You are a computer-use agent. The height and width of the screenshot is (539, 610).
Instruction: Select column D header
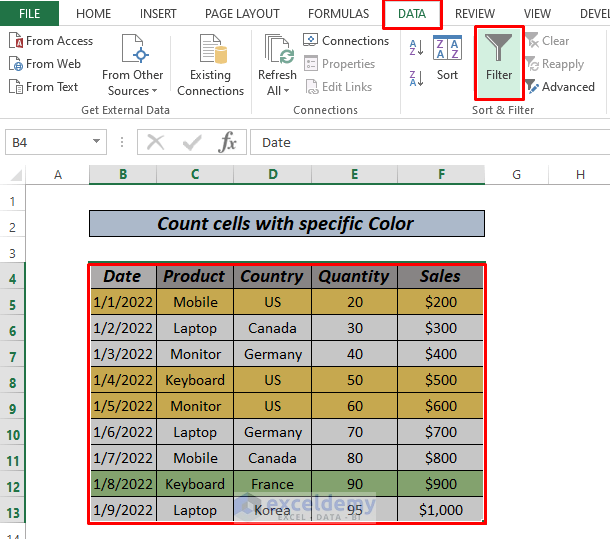272,175
